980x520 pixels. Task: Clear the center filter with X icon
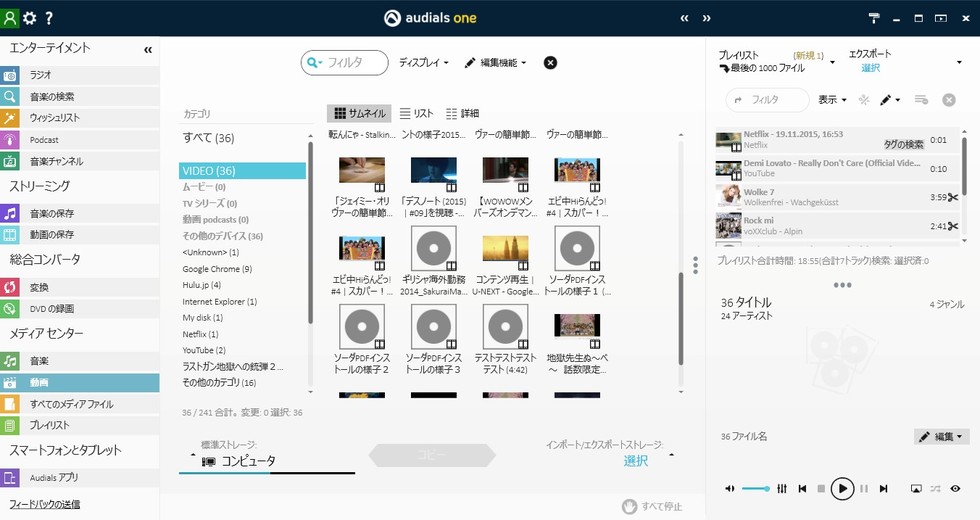pyautogui.click(x=550, y=62)
